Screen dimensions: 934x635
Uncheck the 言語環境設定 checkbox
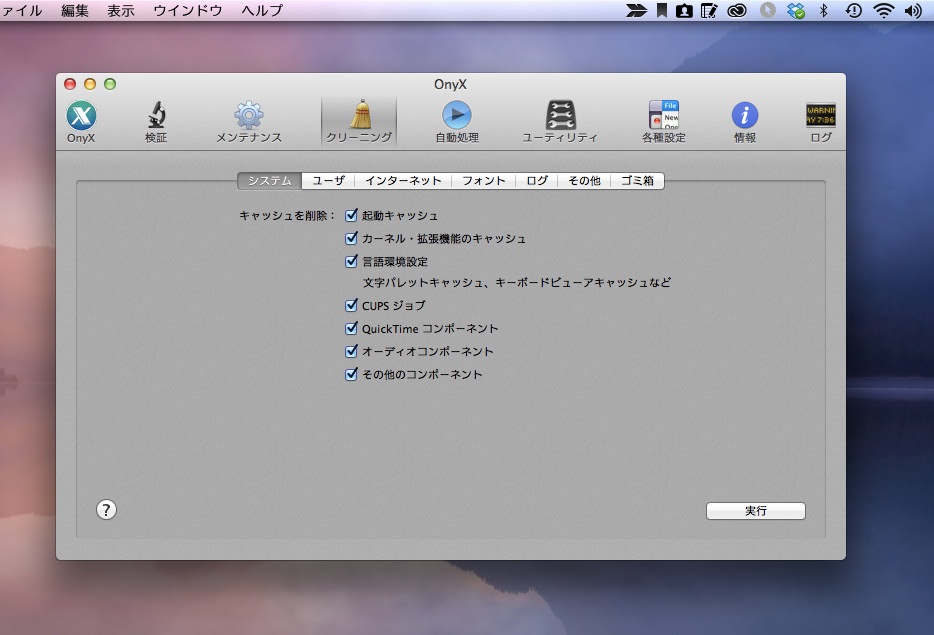click(351, 261)
